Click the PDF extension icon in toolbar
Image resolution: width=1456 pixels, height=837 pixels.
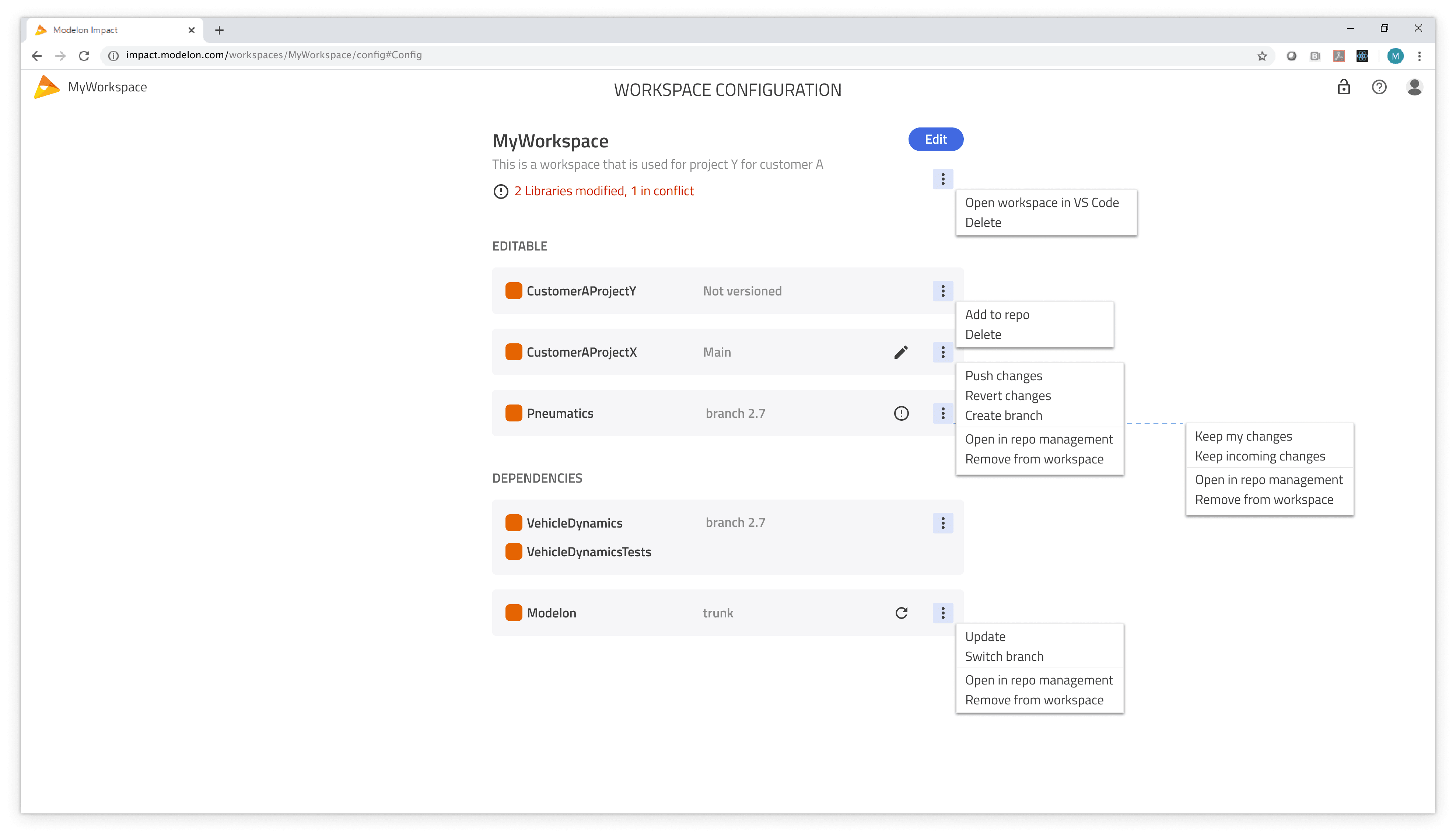tap(1339, 56)
